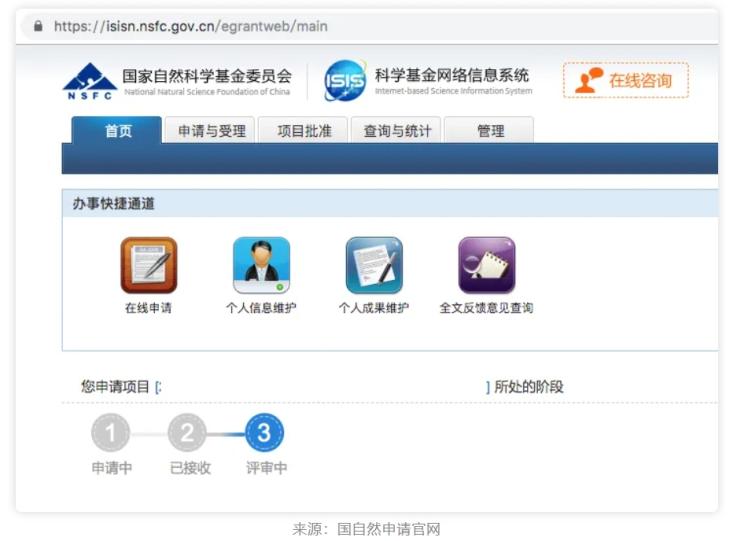Select step 3 评审中 circle
The image size is (737, 541).
[264, 433]
